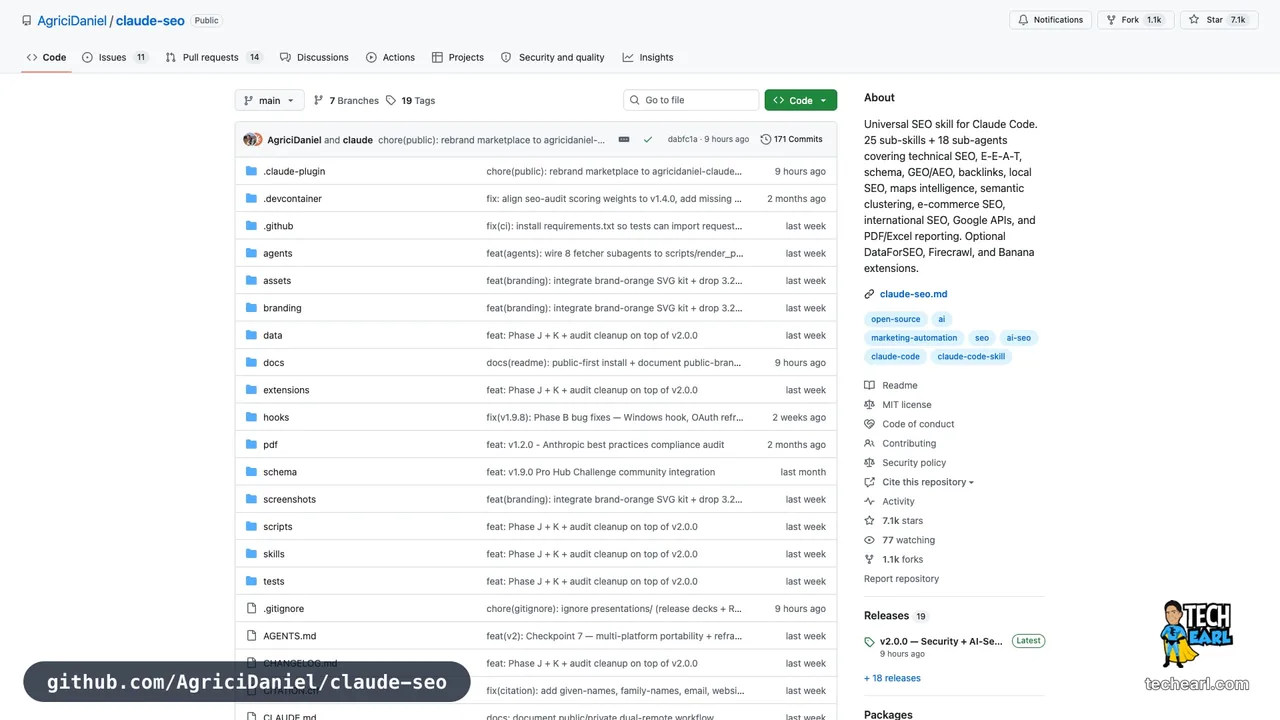Expand commit message ellipsis button
1280x720 pixels.
pyautogui.click(x=624, y=139)
